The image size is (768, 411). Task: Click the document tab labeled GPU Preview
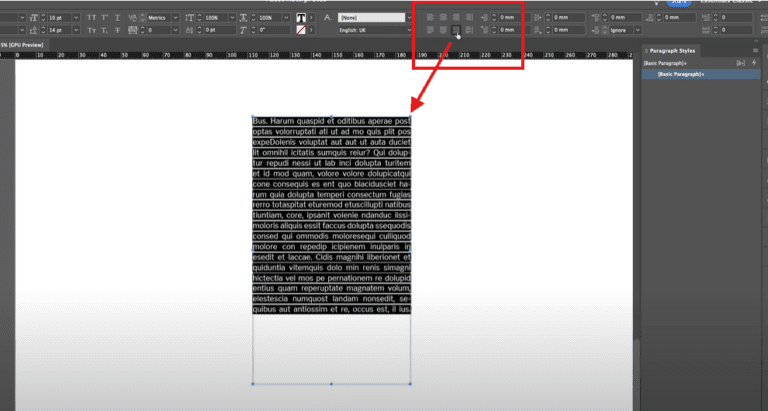(21, 45)
